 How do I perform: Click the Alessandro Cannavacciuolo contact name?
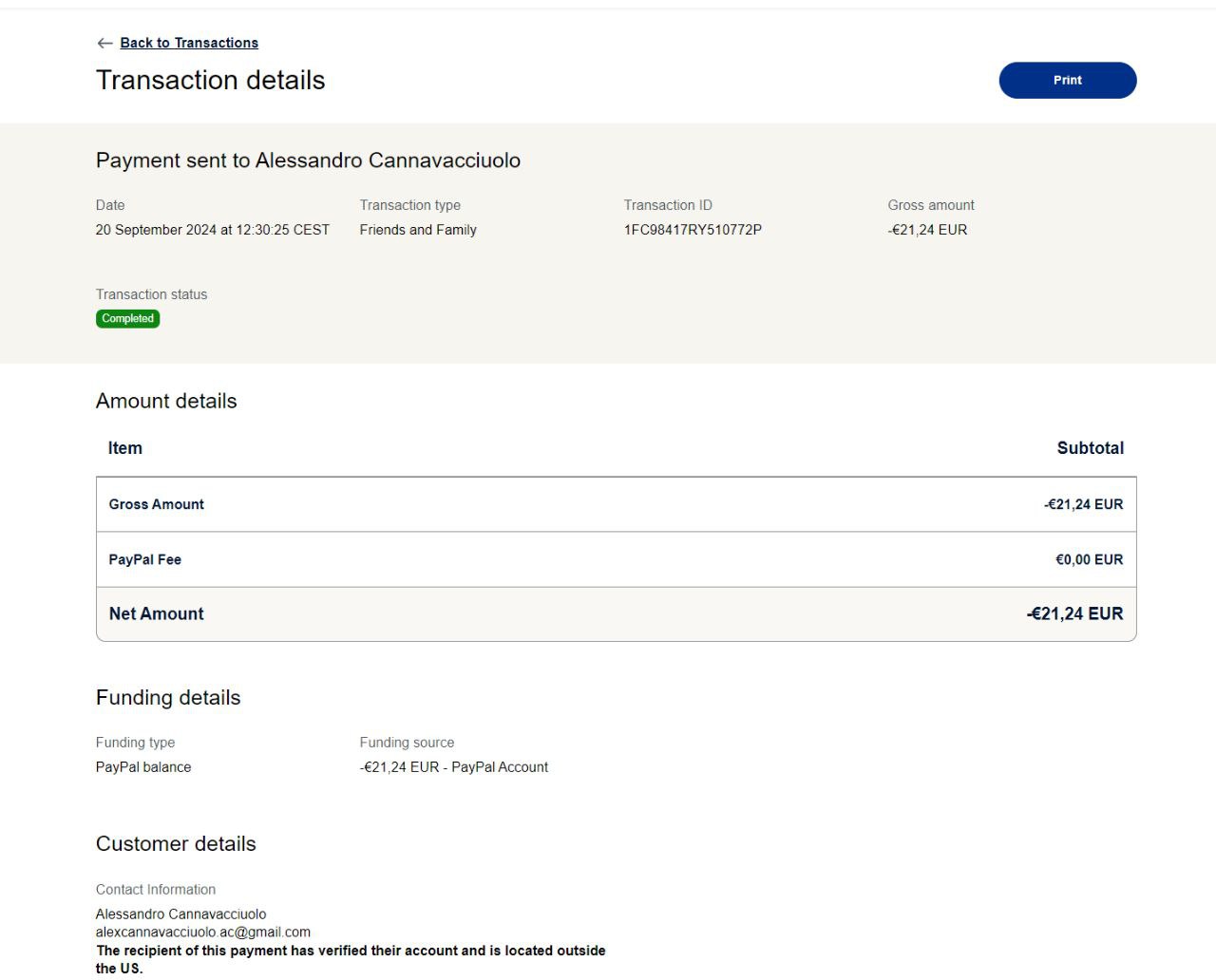pos(181,914)
